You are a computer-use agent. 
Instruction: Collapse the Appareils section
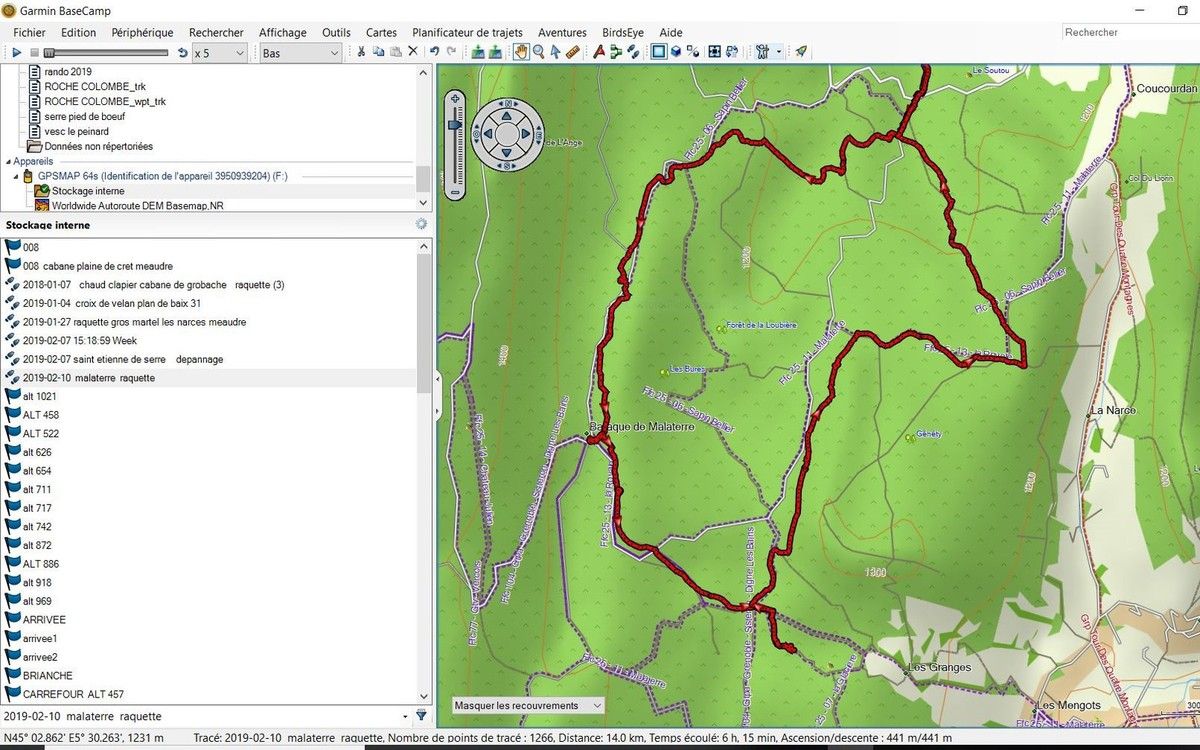point(8,161)
